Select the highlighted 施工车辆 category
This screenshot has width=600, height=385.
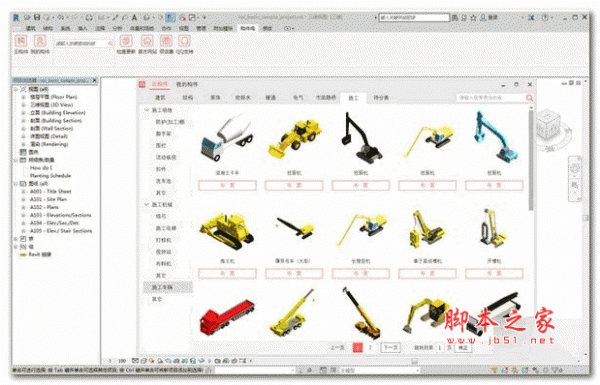click(x=168, y=287)
